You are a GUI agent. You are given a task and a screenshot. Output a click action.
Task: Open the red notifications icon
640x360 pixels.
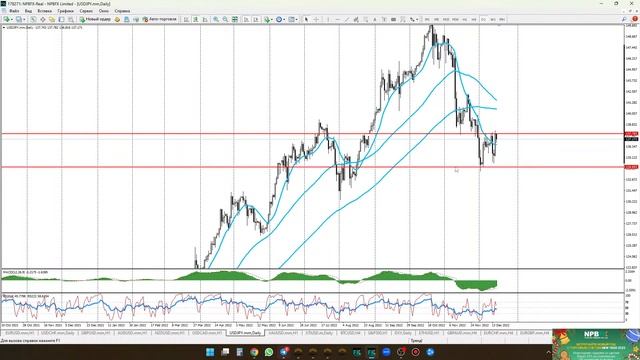pyautogui.click(x=635, y=19)
